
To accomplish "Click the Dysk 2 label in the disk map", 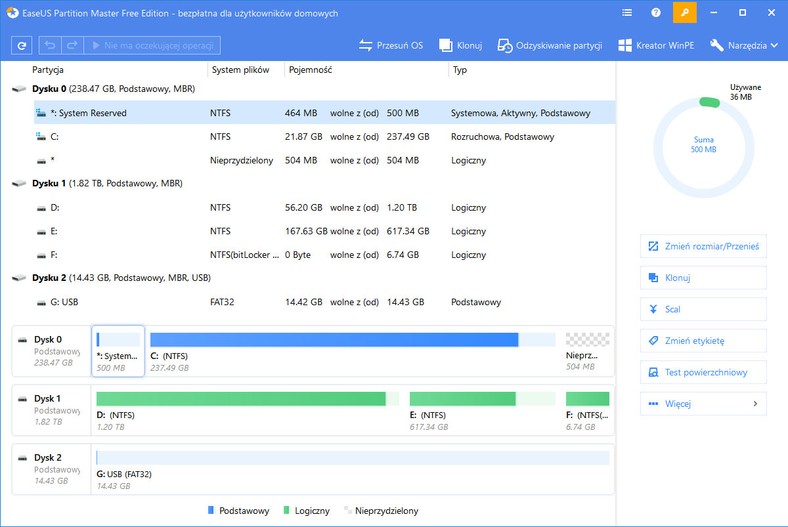I will (48, 458).
